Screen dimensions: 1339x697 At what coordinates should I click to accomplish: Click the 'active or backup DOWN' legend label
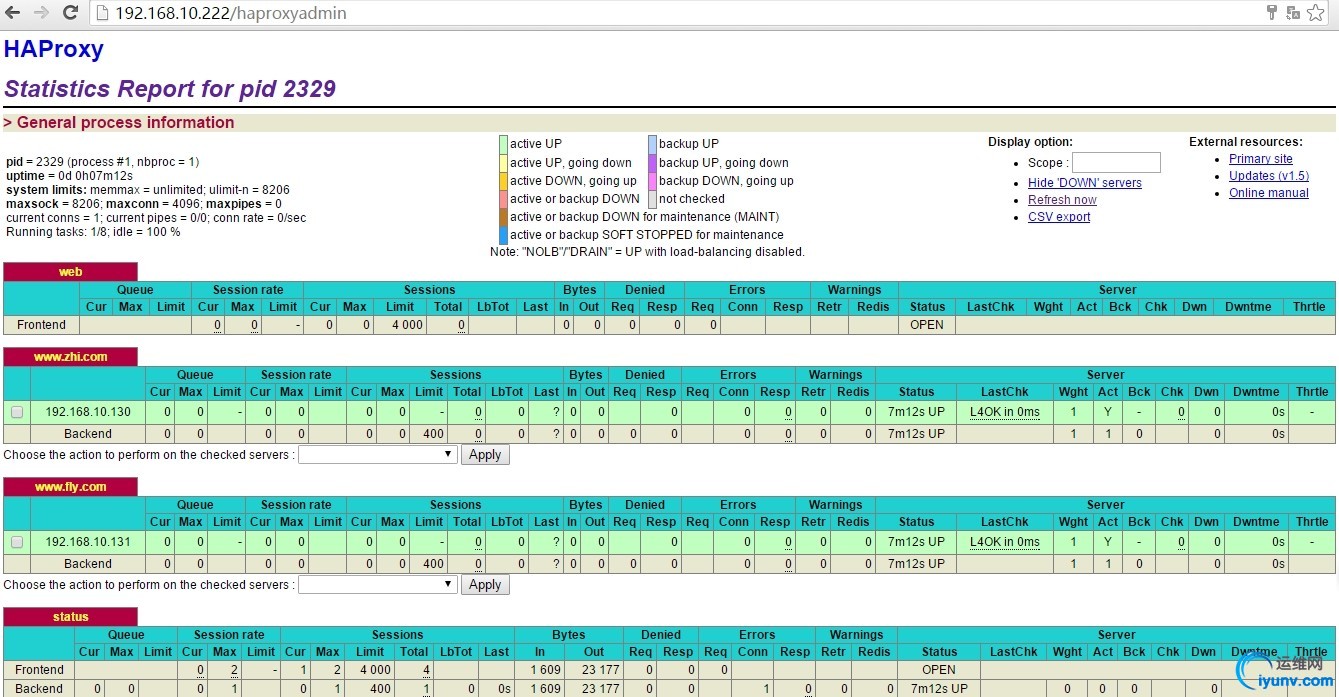click(575, 199)
